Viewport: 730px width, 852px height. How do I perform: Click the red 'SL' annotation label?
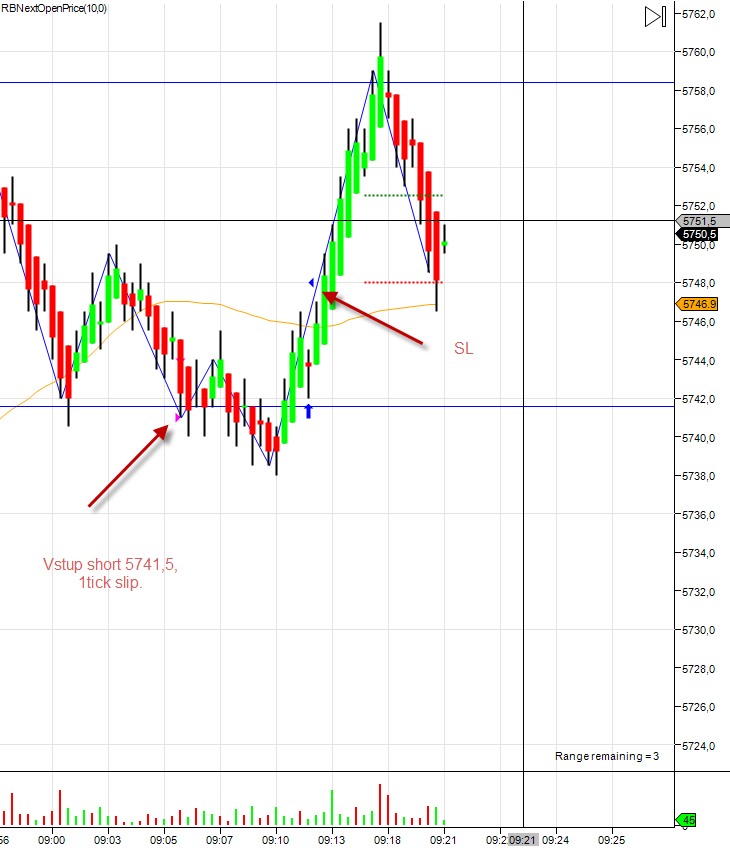coord(464,348)
